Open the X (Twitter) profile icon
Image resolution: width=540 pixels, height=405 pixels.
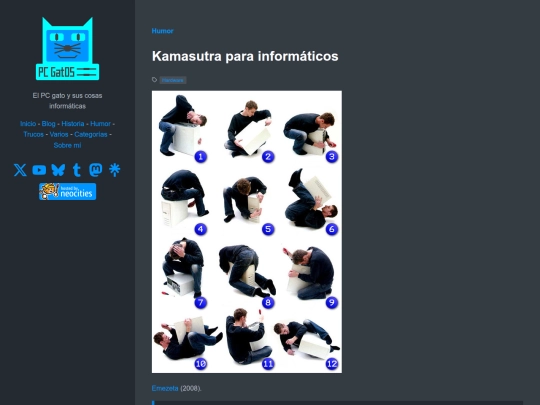click(20, 170)
